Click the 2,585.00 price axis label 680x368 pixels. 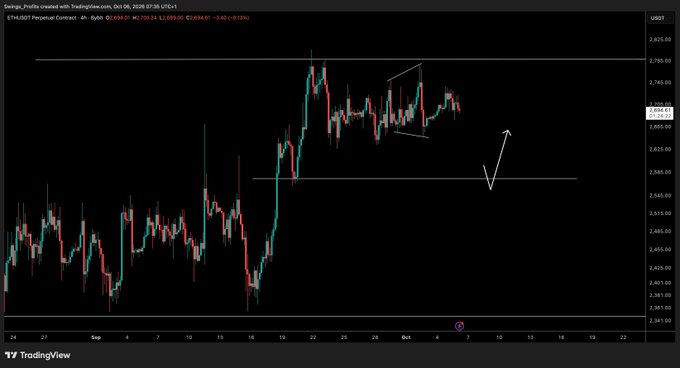click(660, 173)
